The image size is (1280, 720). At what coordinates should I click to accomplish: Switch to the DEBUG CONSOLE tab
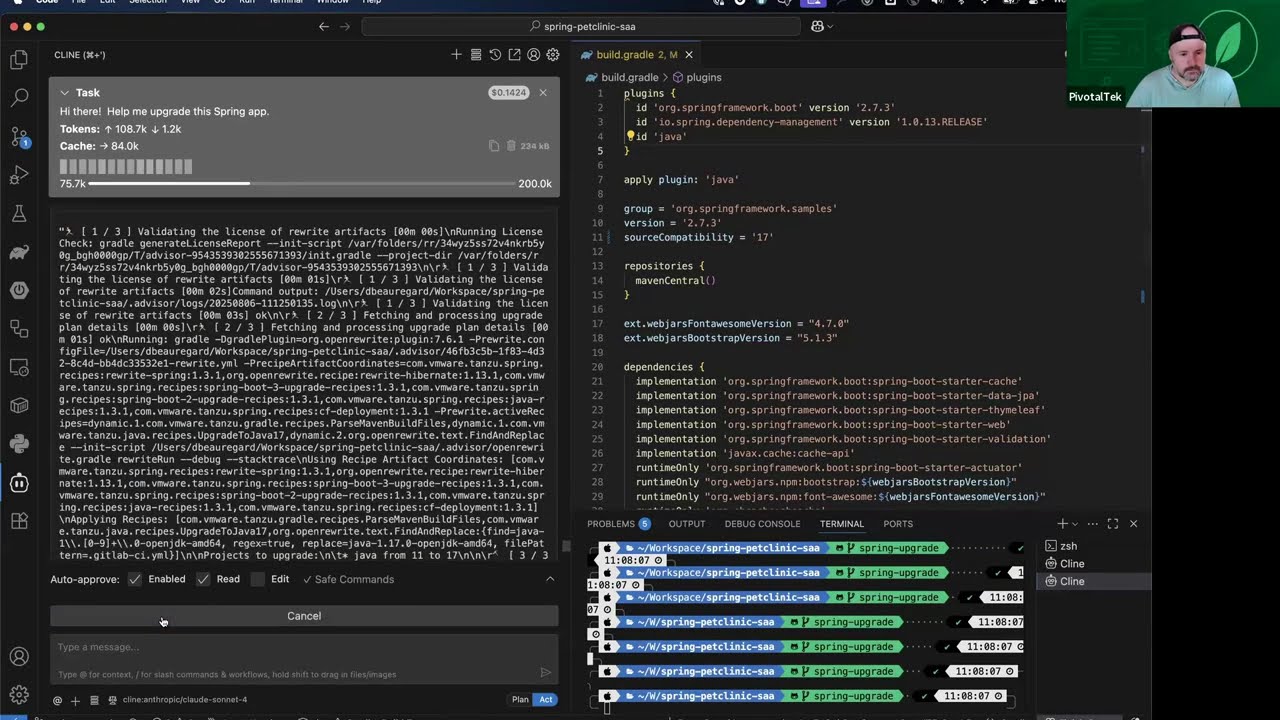pos(762,524)
